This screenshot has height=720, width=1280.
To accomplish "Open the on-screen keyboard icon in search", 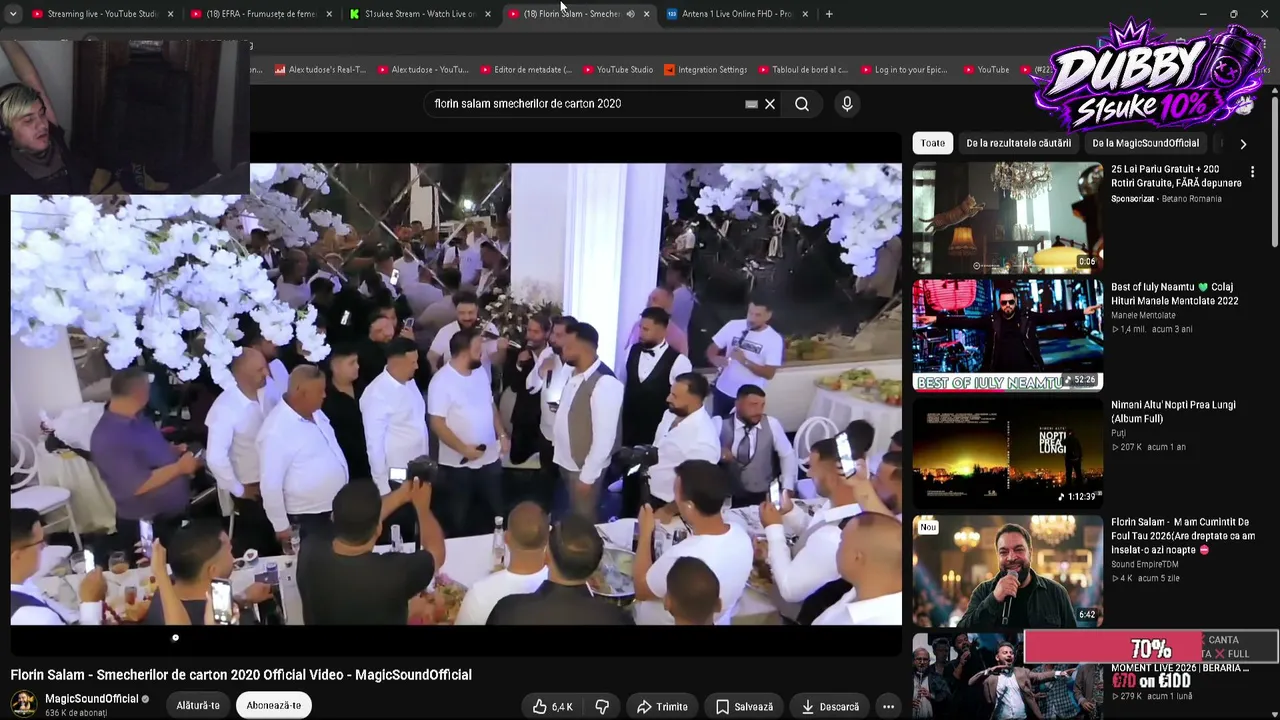I will (751, 104).
